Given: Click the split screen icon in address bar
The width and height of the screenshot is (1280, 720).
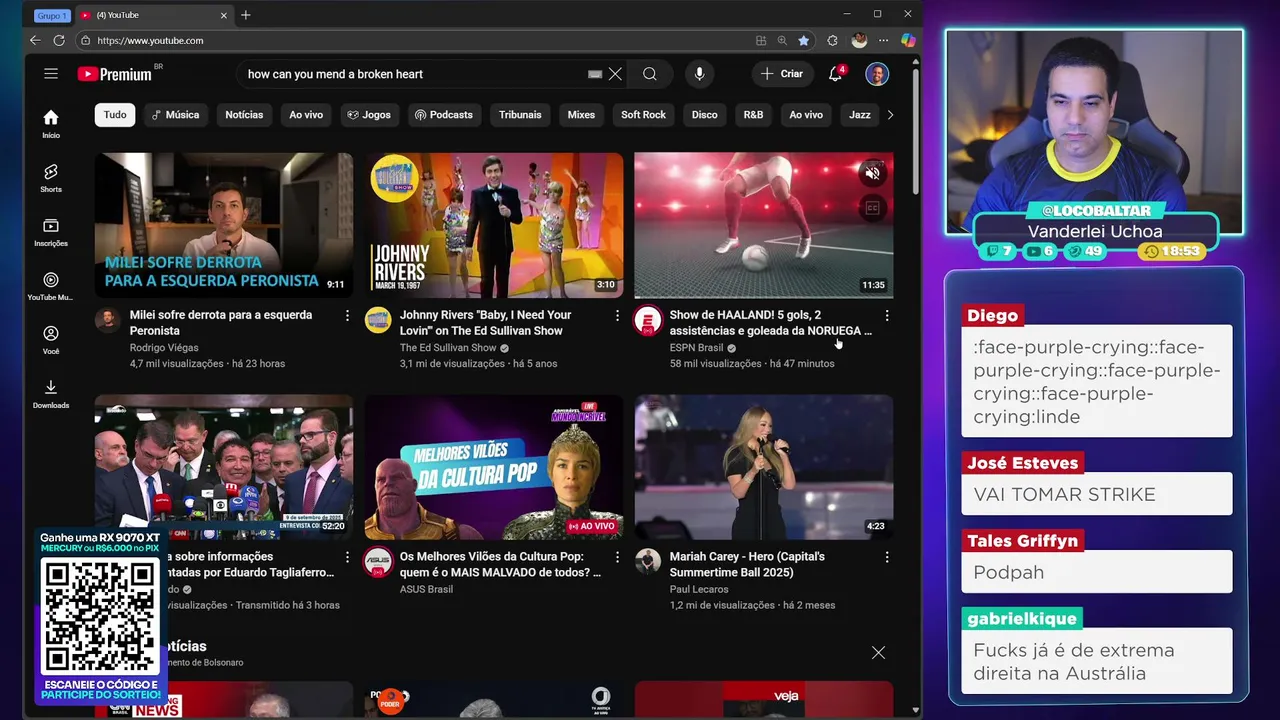Looking at the screenshot, I should [x=761, y=40].
